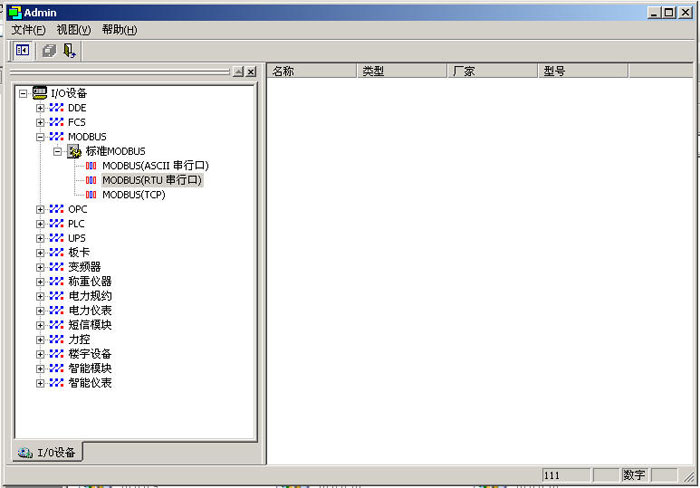Screen dimensions: 700x488
Task: Expand the DDE tree node
Action: point(40,108)
